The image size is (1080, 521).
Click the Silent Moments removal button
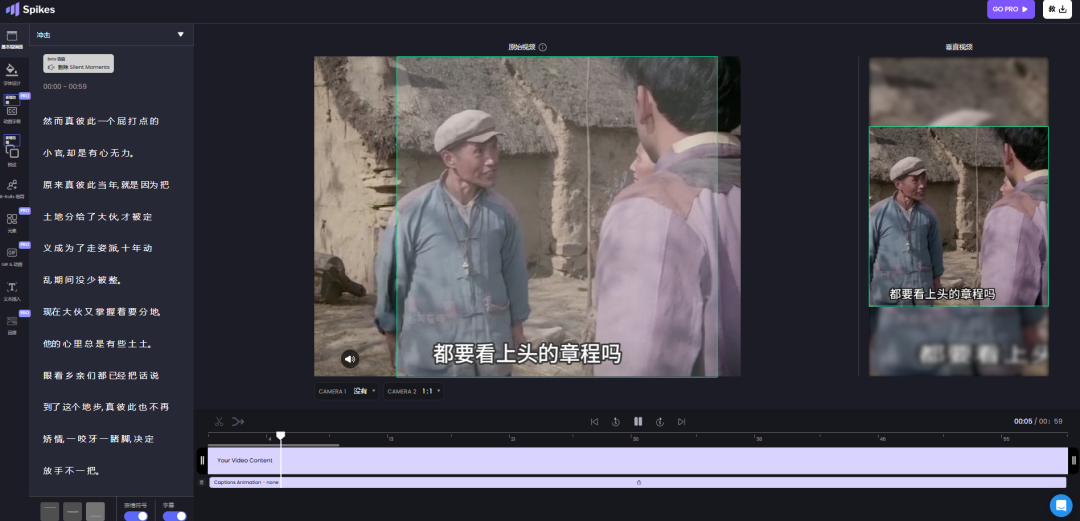coord(79,63)
